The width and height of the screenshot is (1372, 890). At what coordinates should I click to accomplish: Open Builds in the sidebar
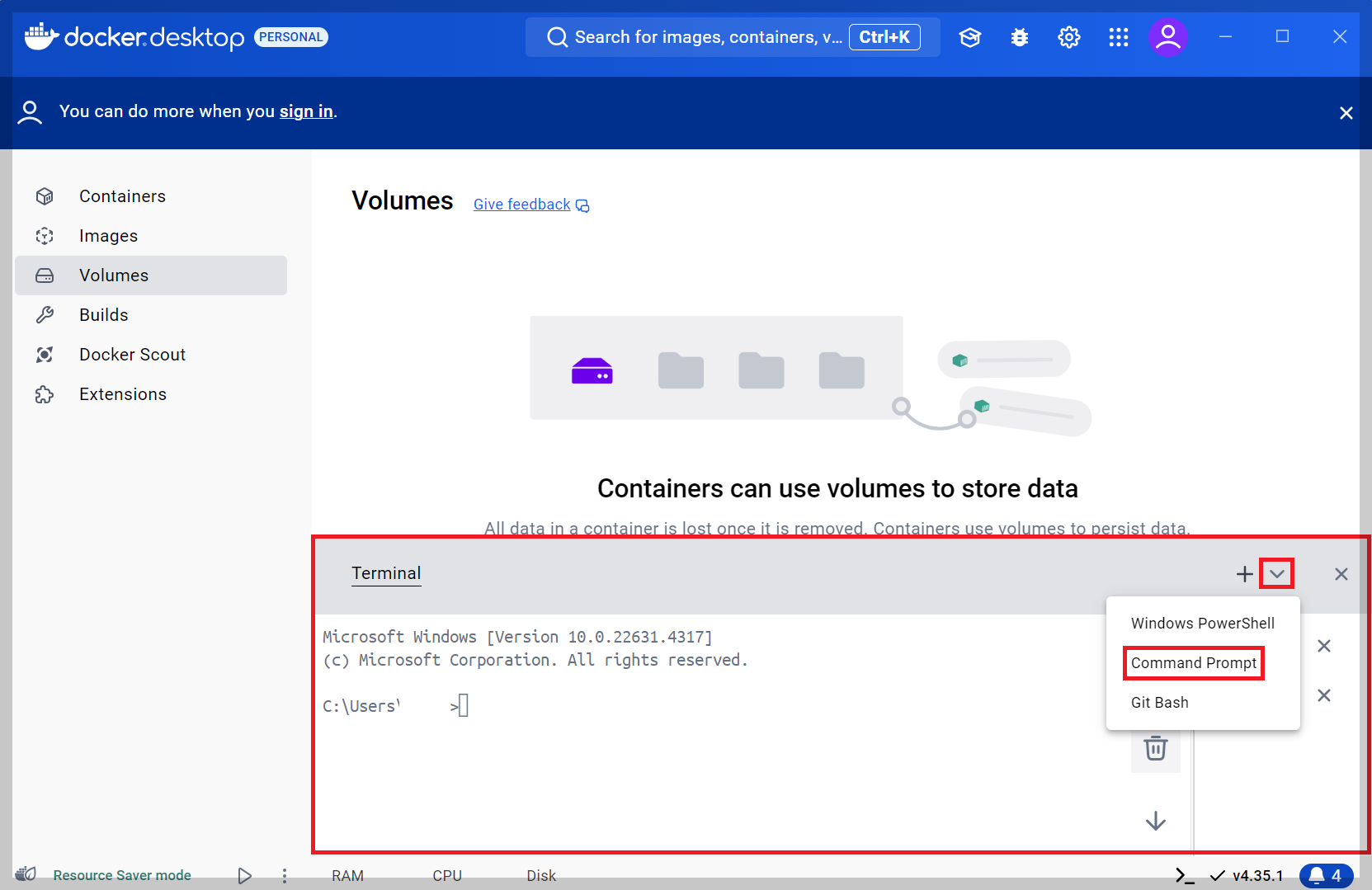[x=151, y=315]
